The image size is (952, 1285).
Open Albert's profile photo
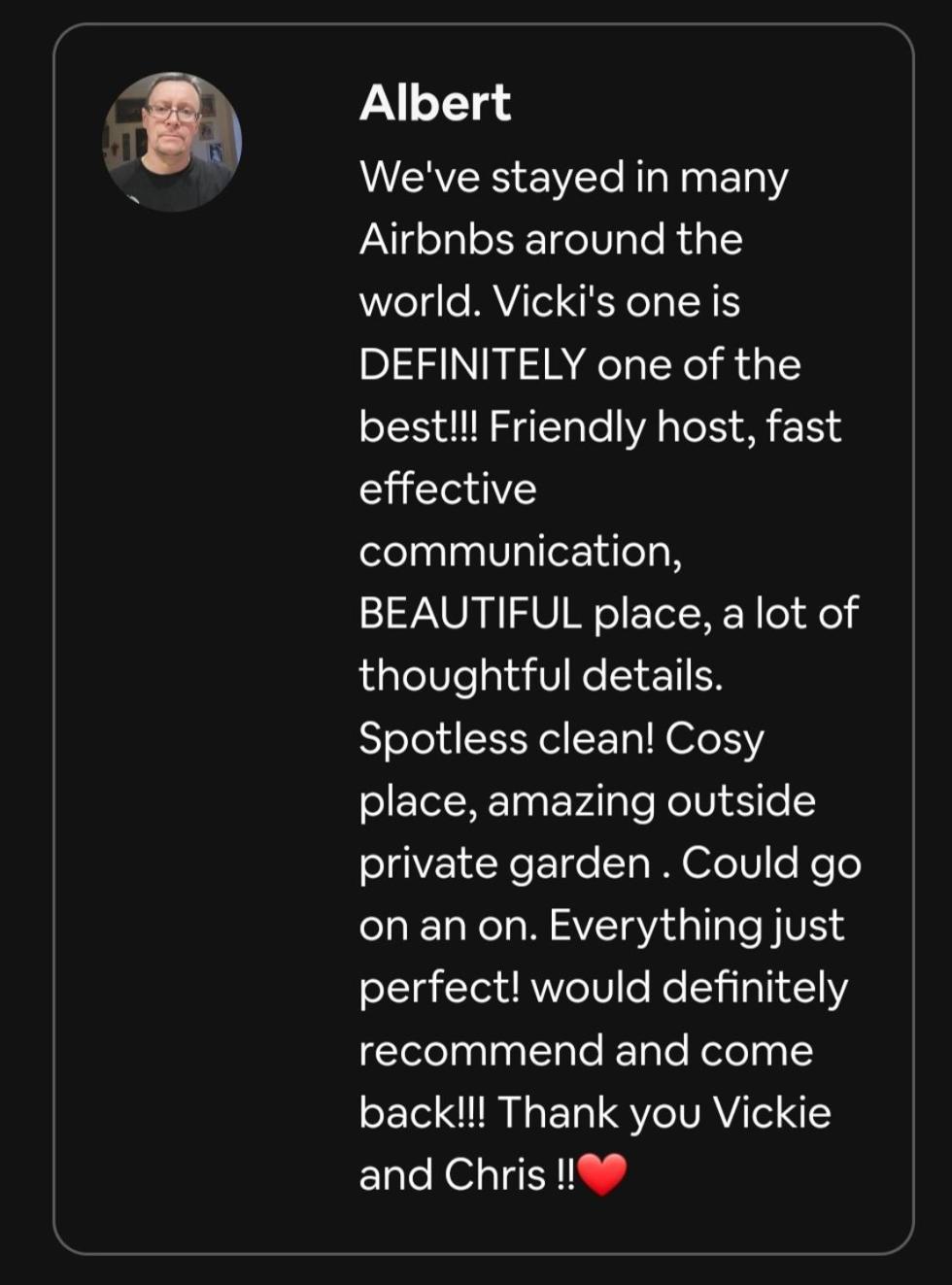[172, 142]
